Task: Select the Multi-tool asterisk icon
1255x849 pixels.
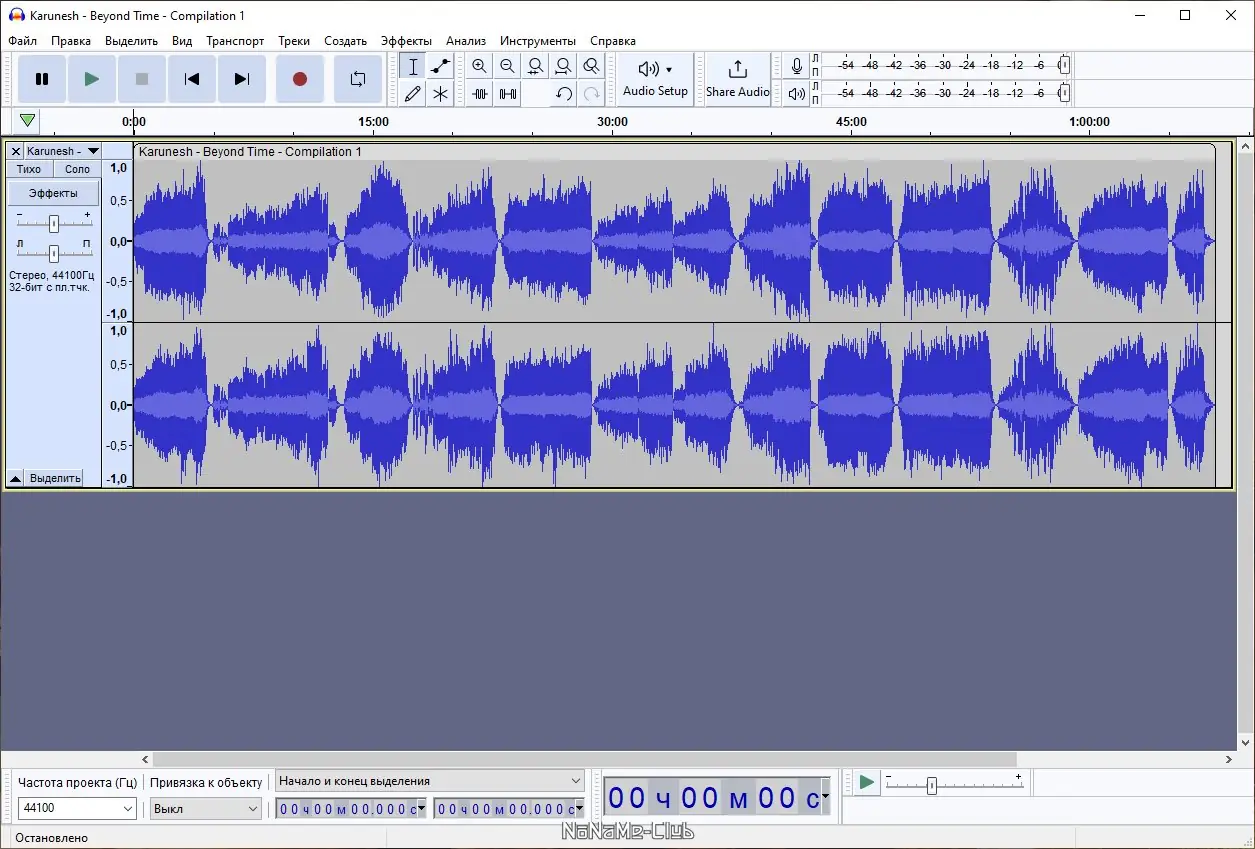Action: coord(440,94)
